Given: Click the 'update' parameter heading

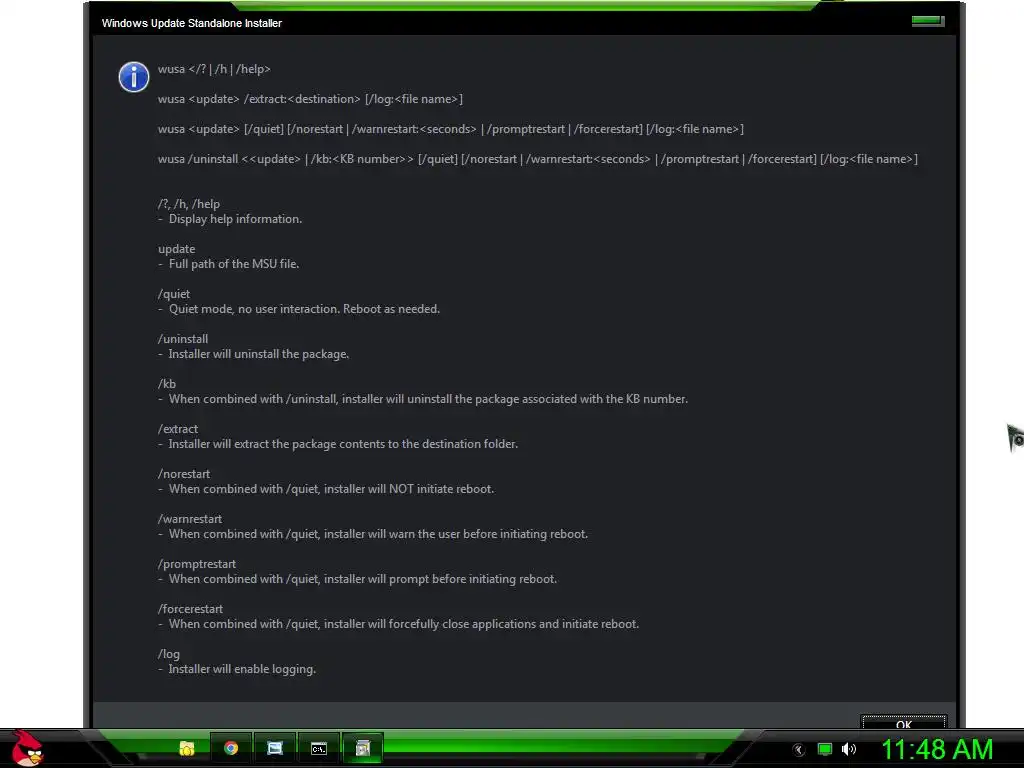Looking at the screenshot, I should click(x=176, y=249).
